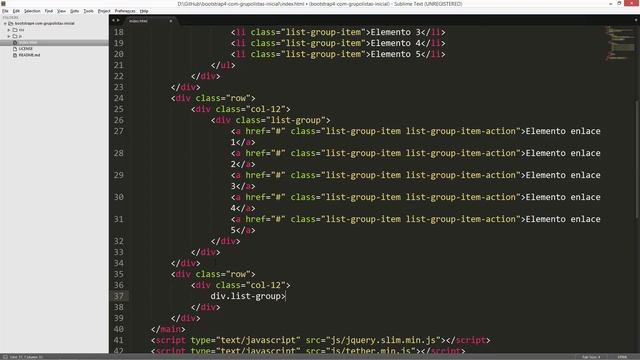Open the Goto menu
Viewport: 640px width, 360px height.
click(74, 11)
